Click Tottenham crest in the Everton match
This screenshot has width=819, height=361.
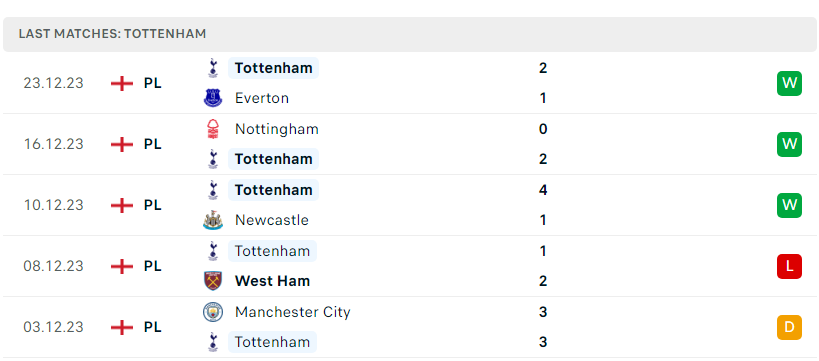213,68
